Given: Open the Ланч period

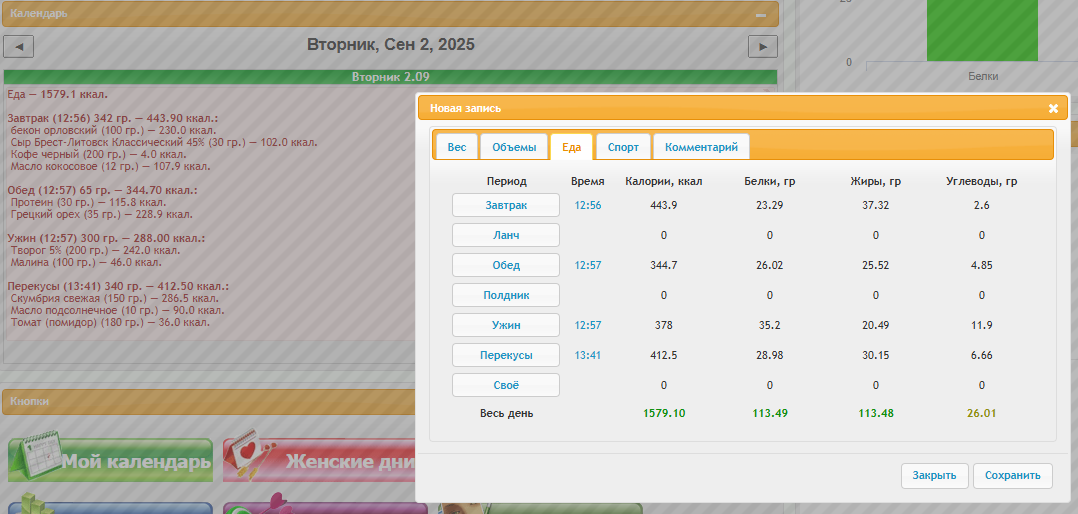Looking at the screenshot, I should tap(506, 236).
